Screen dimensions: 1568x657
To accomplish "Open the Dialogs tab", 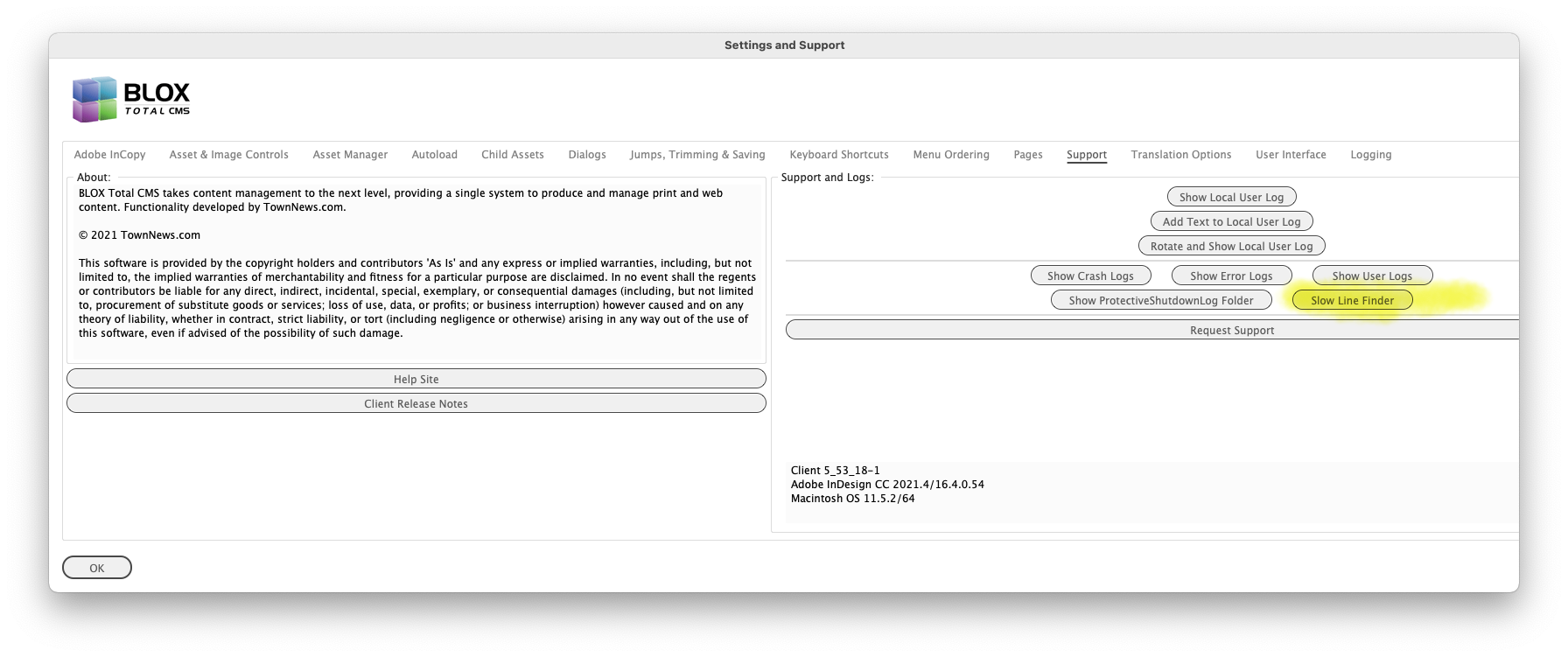I will coord(587,155).
